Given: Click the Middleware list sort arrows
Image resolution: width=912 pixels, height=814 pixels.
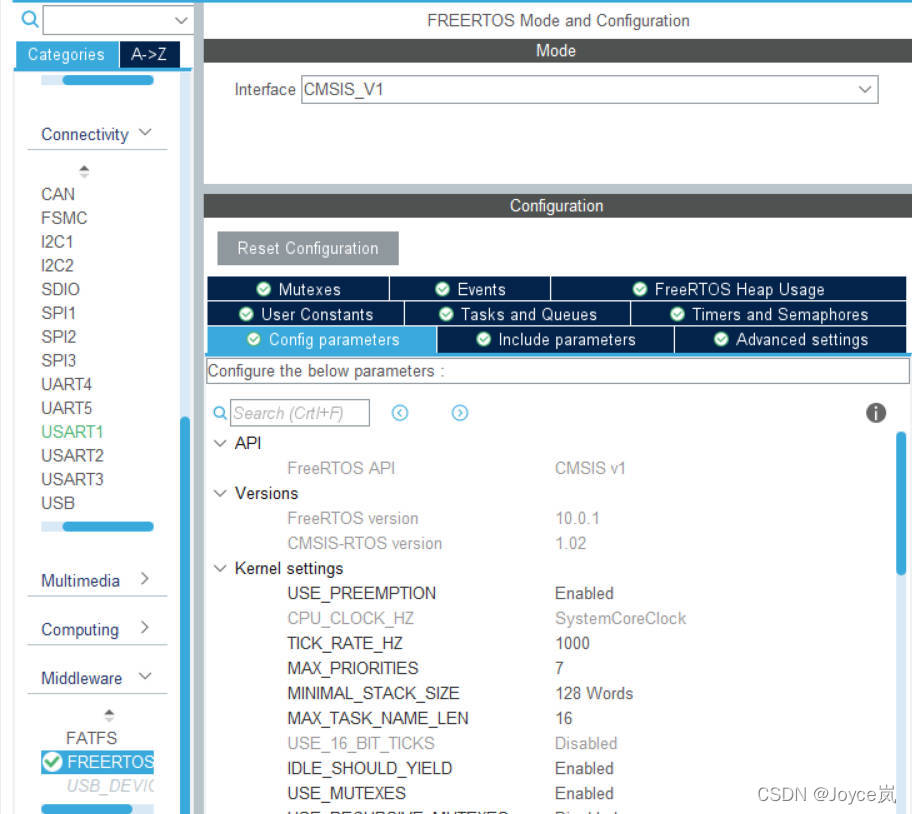Looking at the screenshot, I should (x=109, y=715).
